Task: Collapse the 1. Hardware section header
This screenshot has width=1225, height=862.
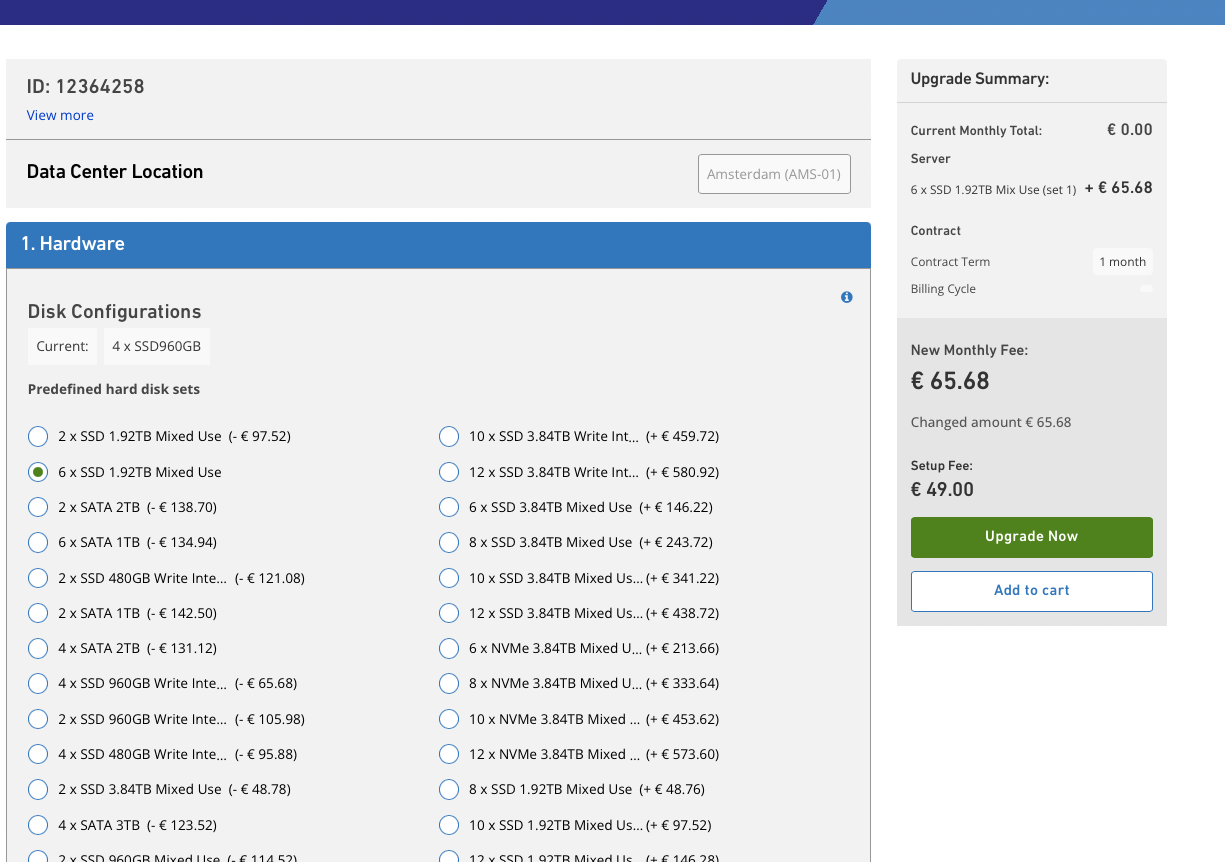Action: tap(438, 245)
